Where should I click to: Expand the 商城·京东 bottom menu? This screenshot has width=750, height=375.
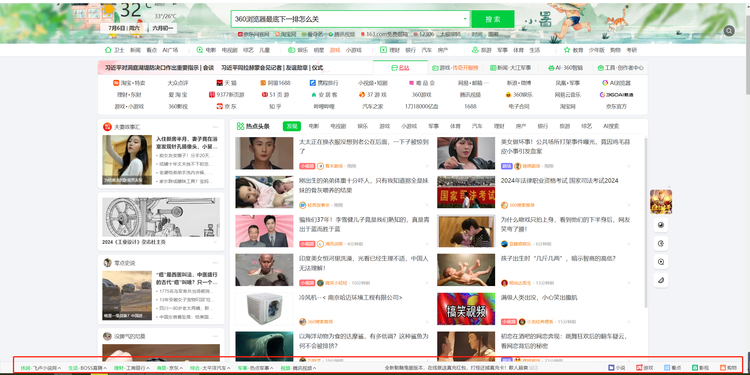tap(170, 368)
